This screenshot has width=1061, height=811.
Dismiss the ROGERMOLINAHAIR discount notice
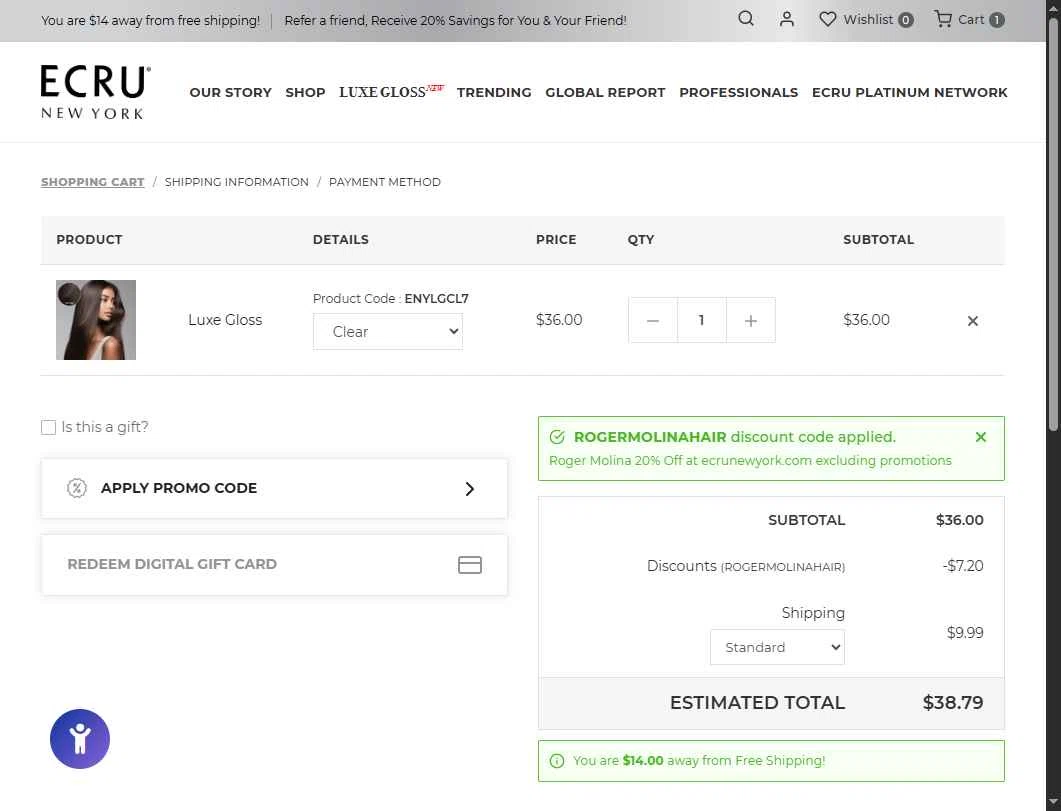[x=980, y=437]
